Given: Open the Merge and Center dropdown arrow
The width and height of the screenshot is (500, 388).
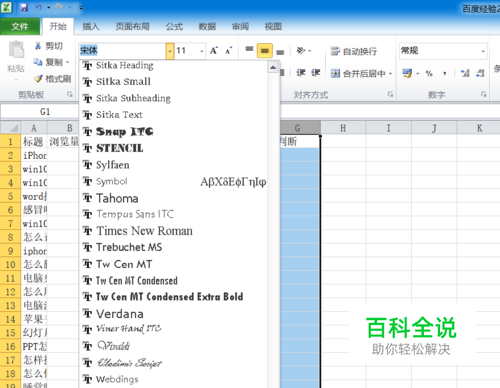Looking at the screenshot, I should (x=390, y=73).
